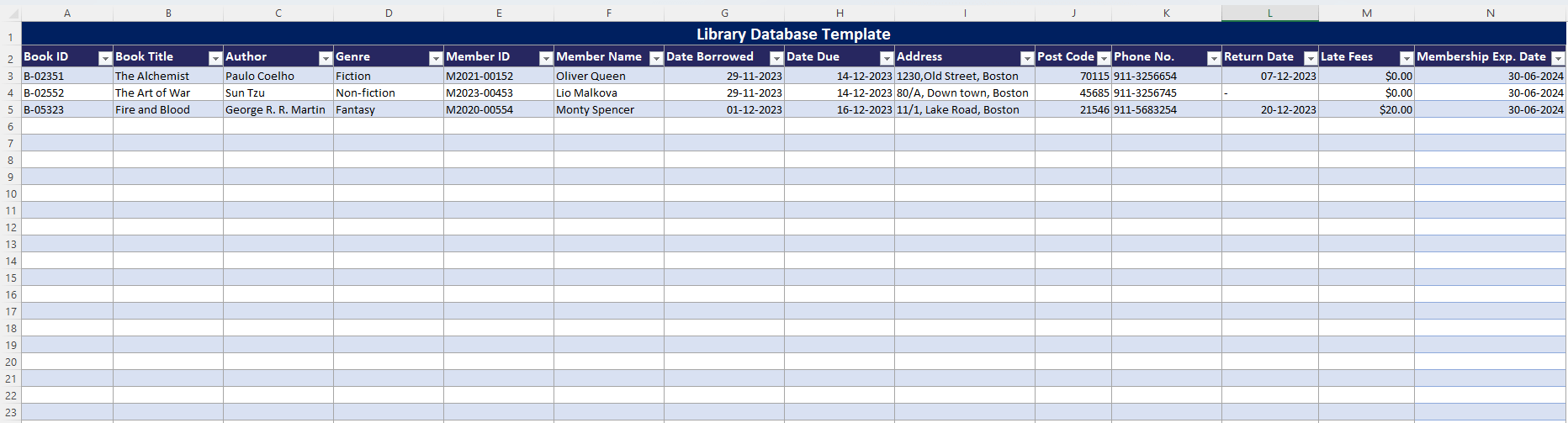Select column I header
The image size is (1568, 423).
[x=965, y=13]
